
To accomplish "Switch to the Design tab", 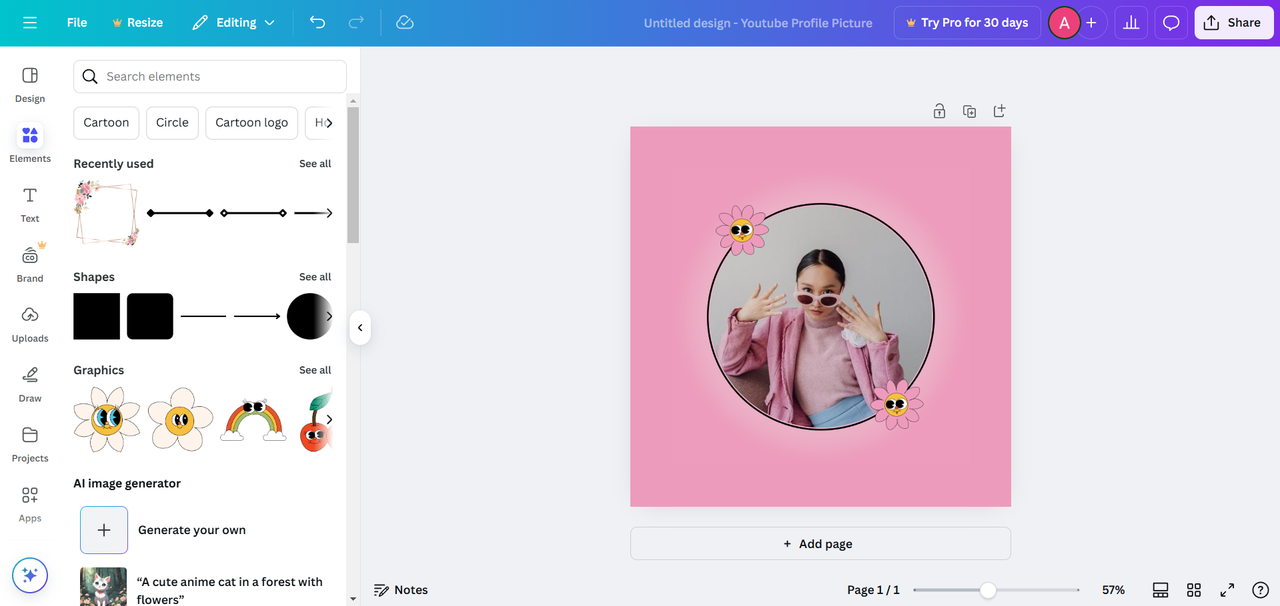I will (30, 85).
